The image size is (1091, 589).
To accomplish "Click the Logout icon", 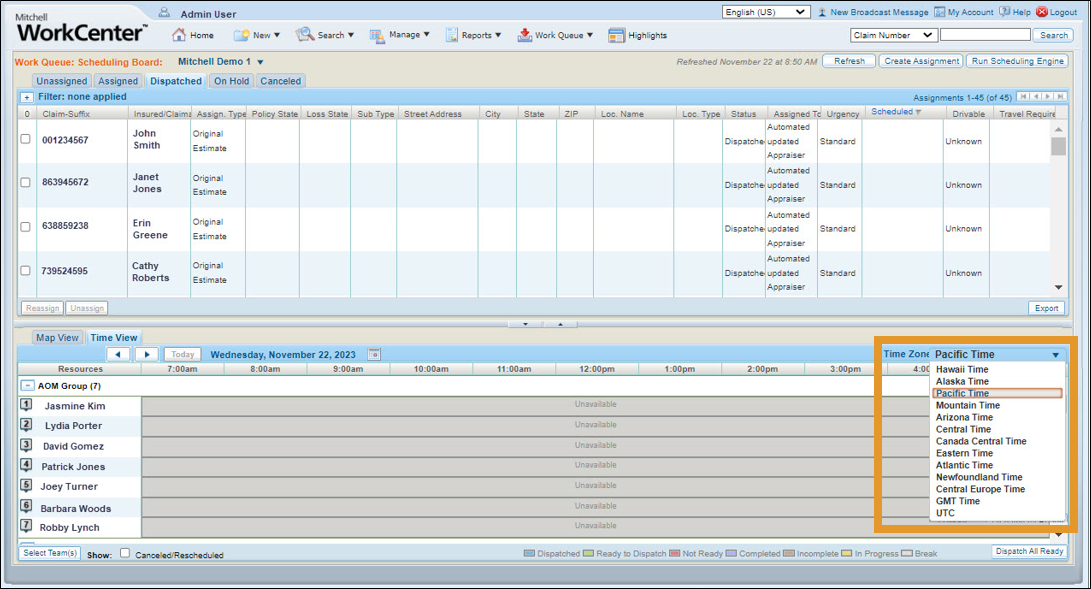I will click(x=1042, y=12).
